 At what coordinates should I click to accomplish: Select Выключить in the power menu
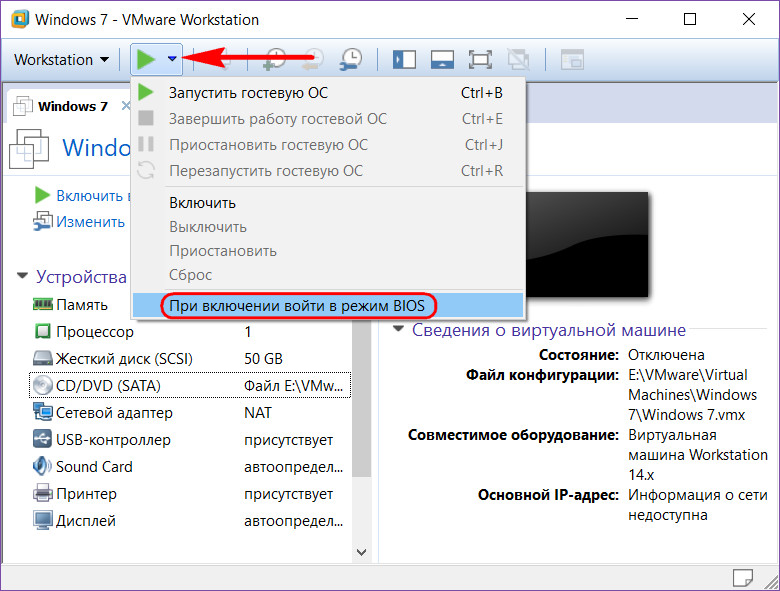(328, 227)
